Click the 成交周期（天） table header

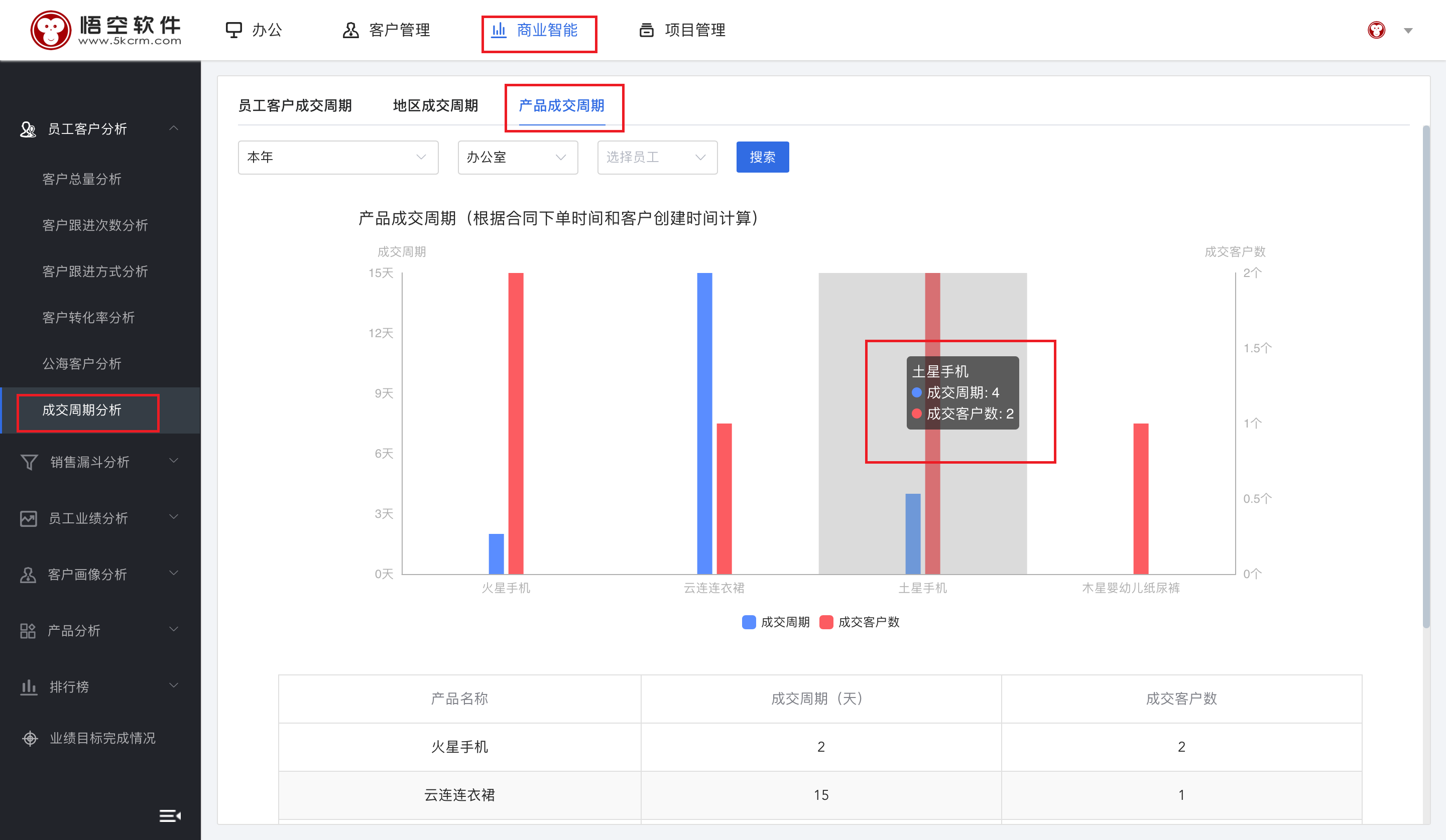(820, 698)
